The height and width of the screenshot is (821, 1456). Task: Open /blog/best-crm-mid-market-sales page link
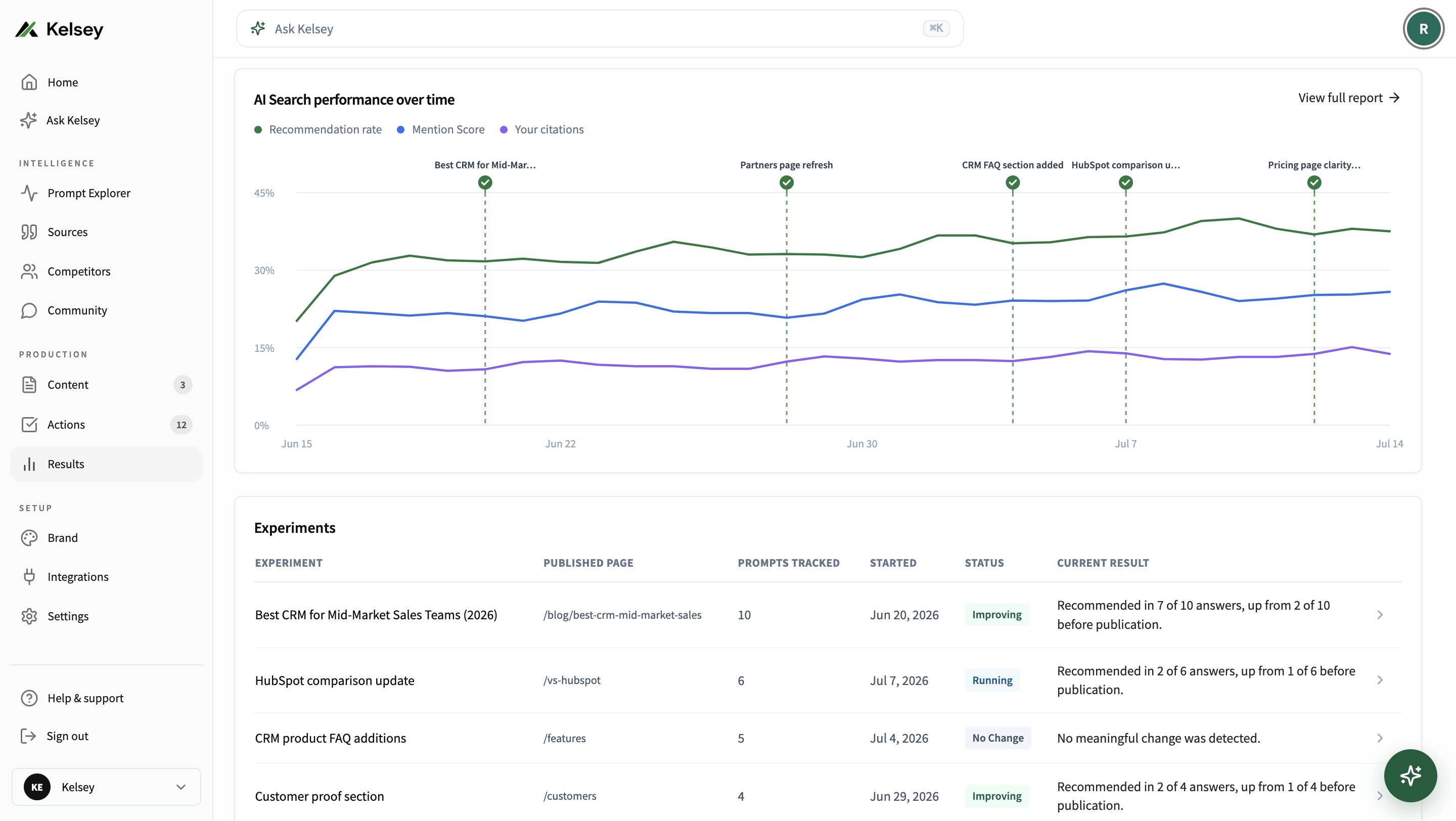pyautogui.click(x=622, y=615)
